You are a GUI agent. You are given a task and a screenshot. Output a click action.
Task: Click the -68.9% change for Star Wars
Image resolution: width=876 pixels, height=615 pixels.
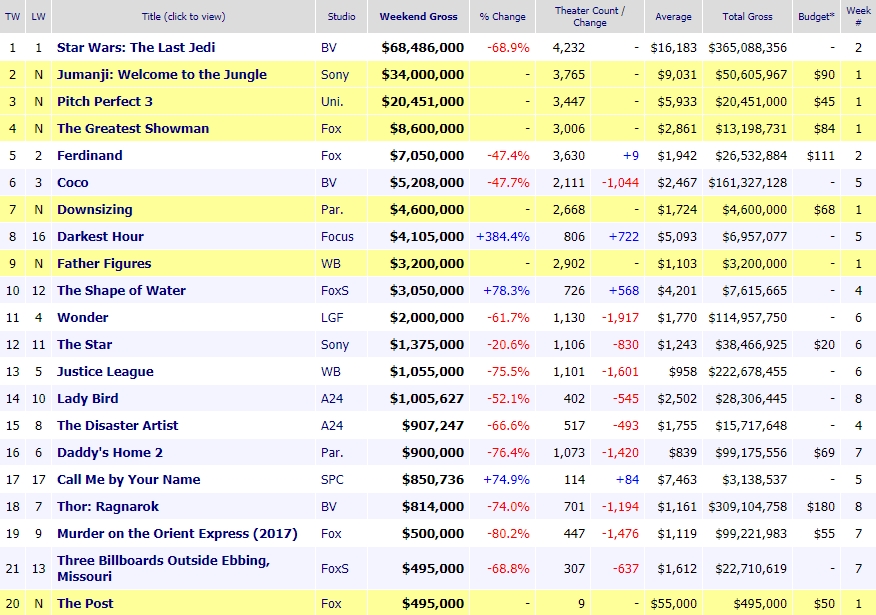(x=508, y=47)
